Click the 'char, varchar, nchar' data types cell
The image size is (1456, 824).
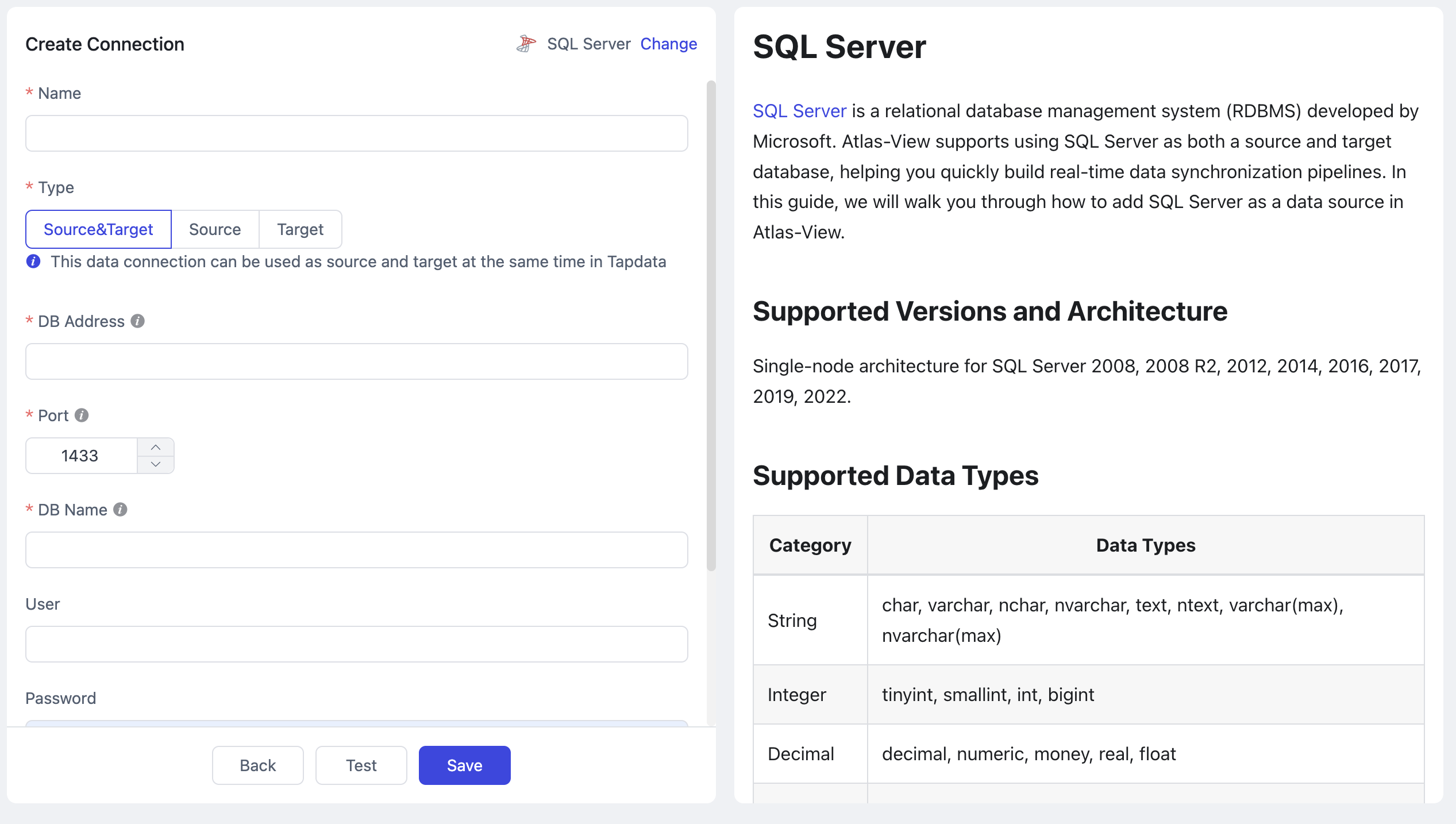pyautogui.click(x=1146, y=621)
